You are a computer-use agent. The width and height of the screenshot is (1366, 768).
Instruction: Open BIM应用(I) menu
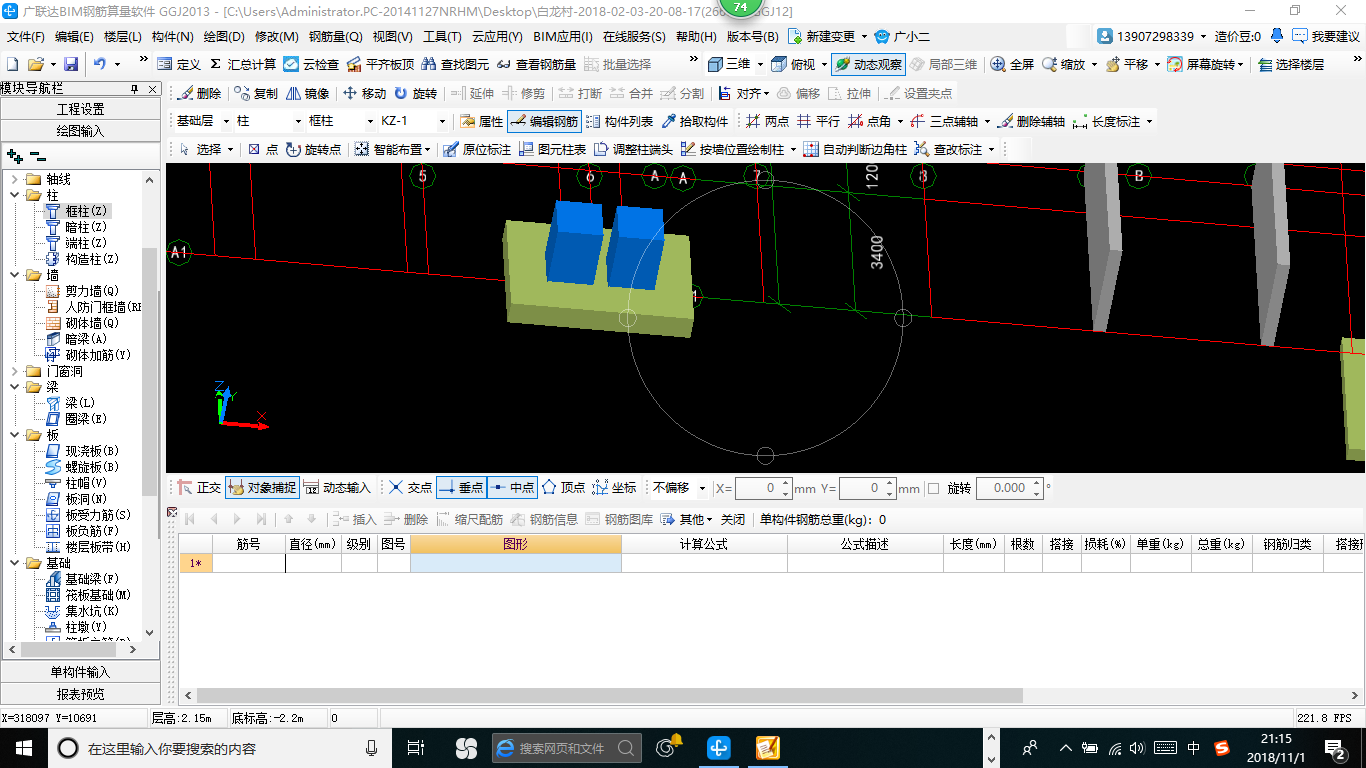pos(562,37)
